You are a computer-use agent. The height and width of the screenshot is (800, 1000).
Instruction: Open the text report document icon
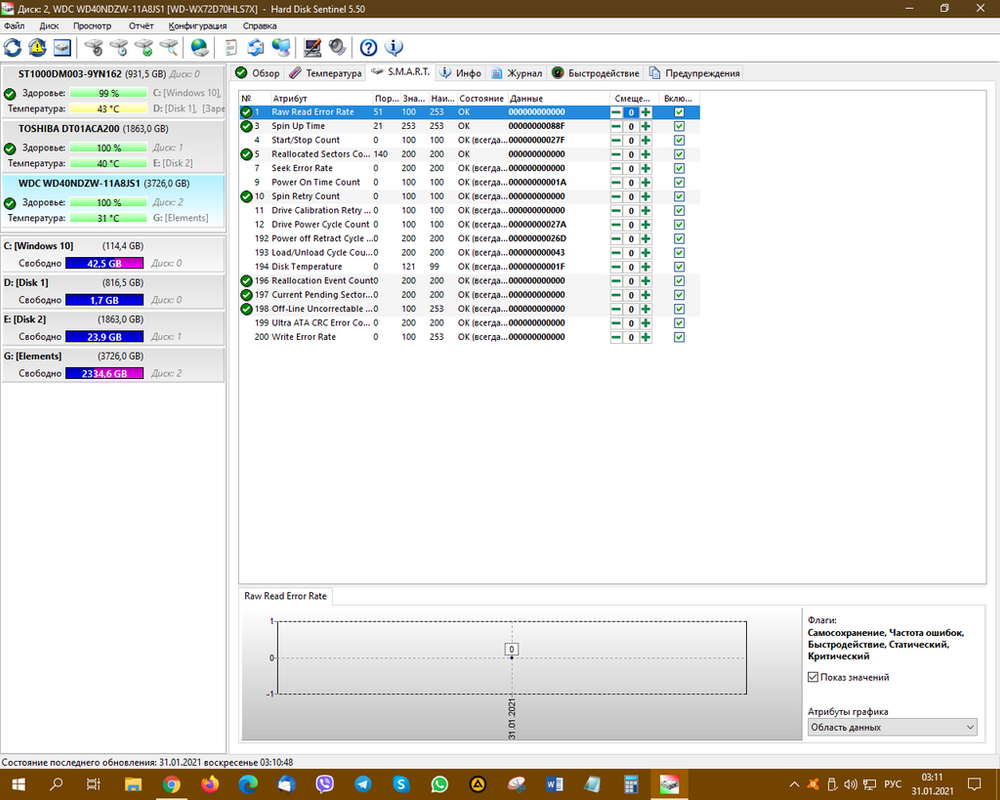[231, 47]
